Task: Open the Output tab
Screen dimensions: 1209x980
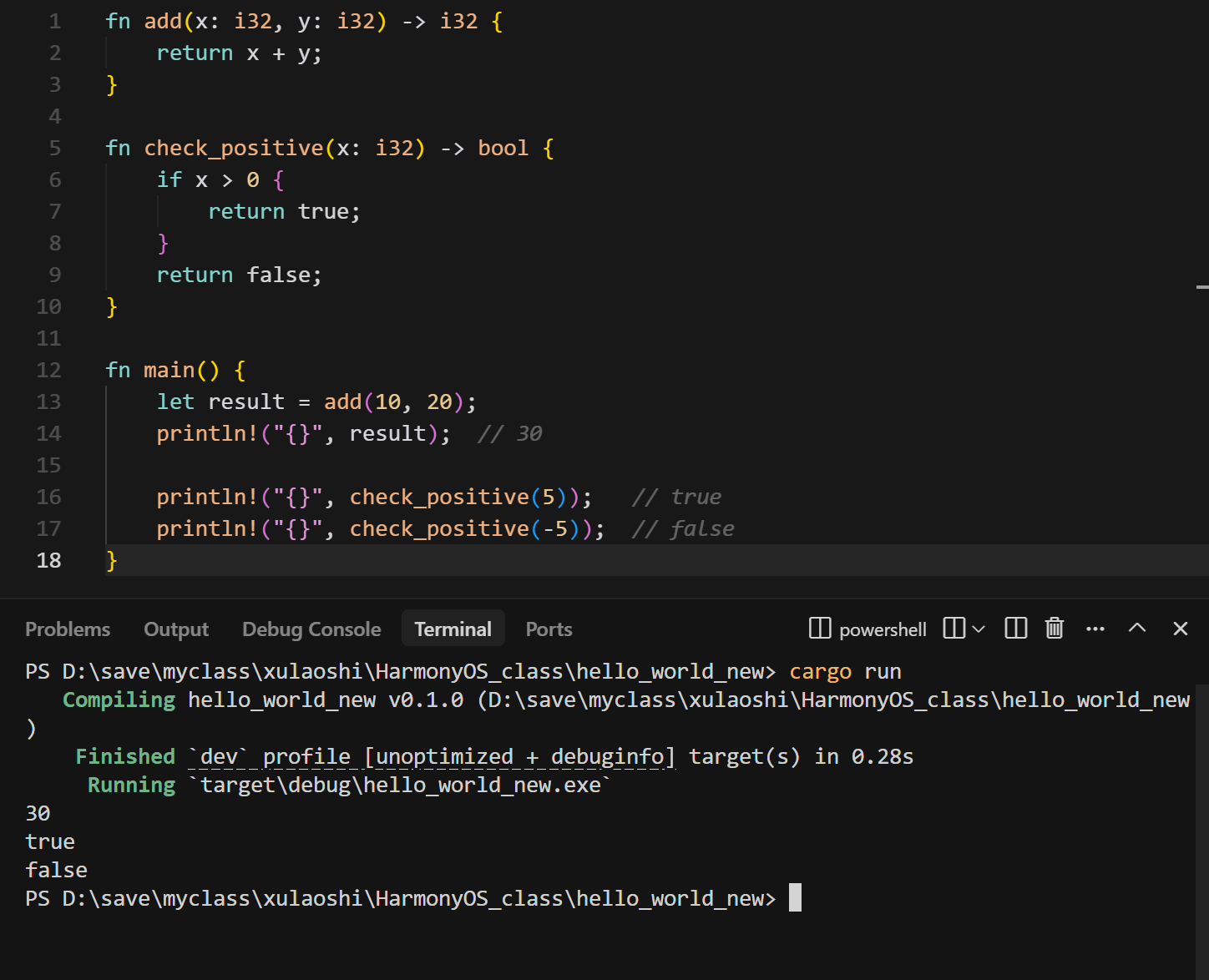Action: click(x=176, y=629)
